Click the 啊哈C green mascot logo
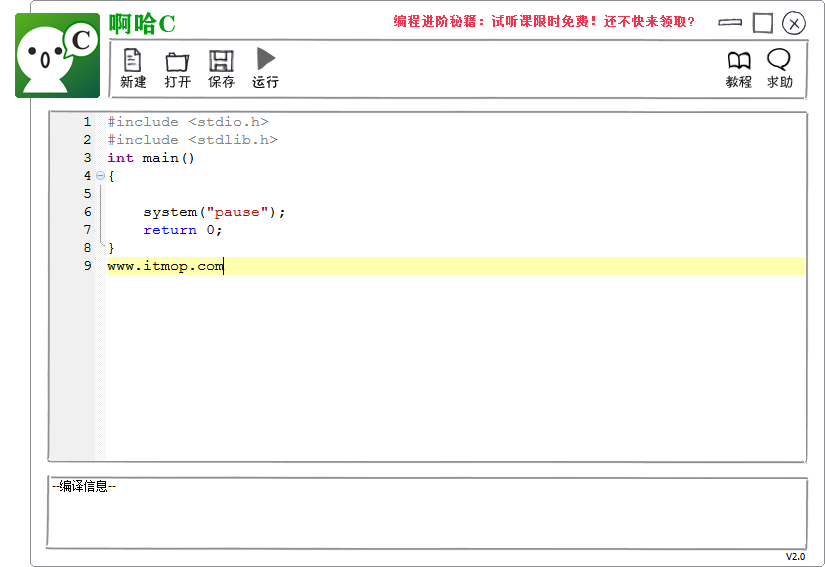 tap(57, 56)
